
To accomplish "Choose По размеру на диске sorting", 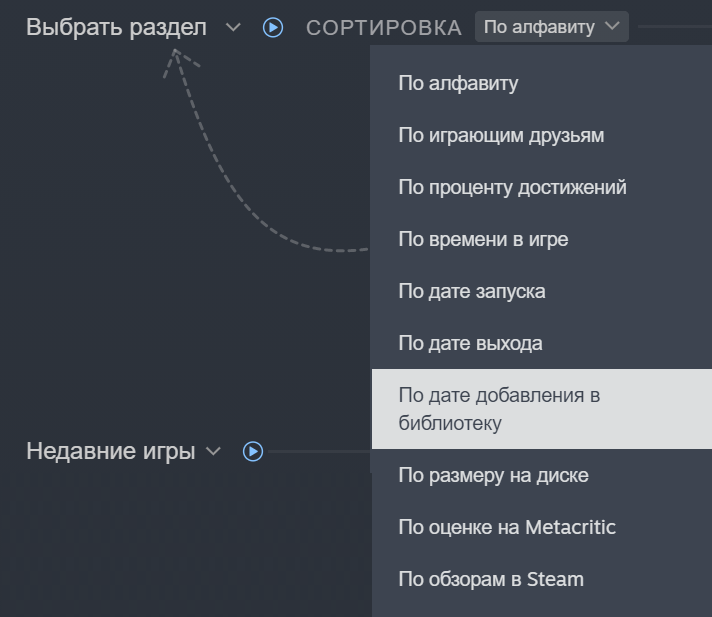I will click(493, 475).
